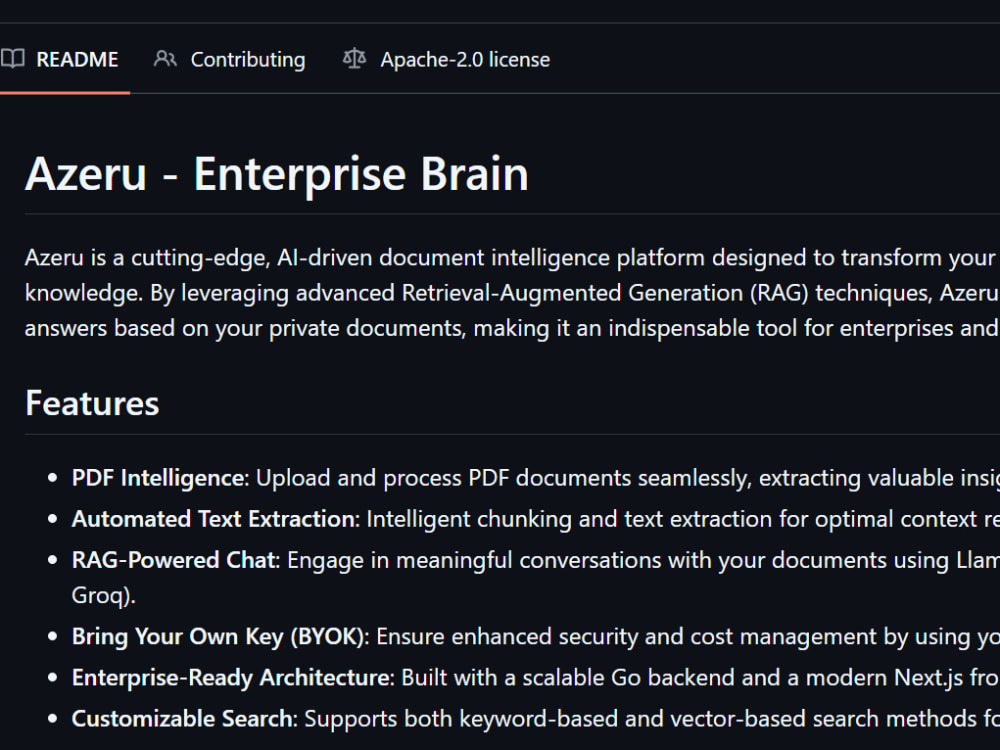
Task: Click the 'Bring Your Own Key (BYOK)' text
Action: [x=220, y=636]
